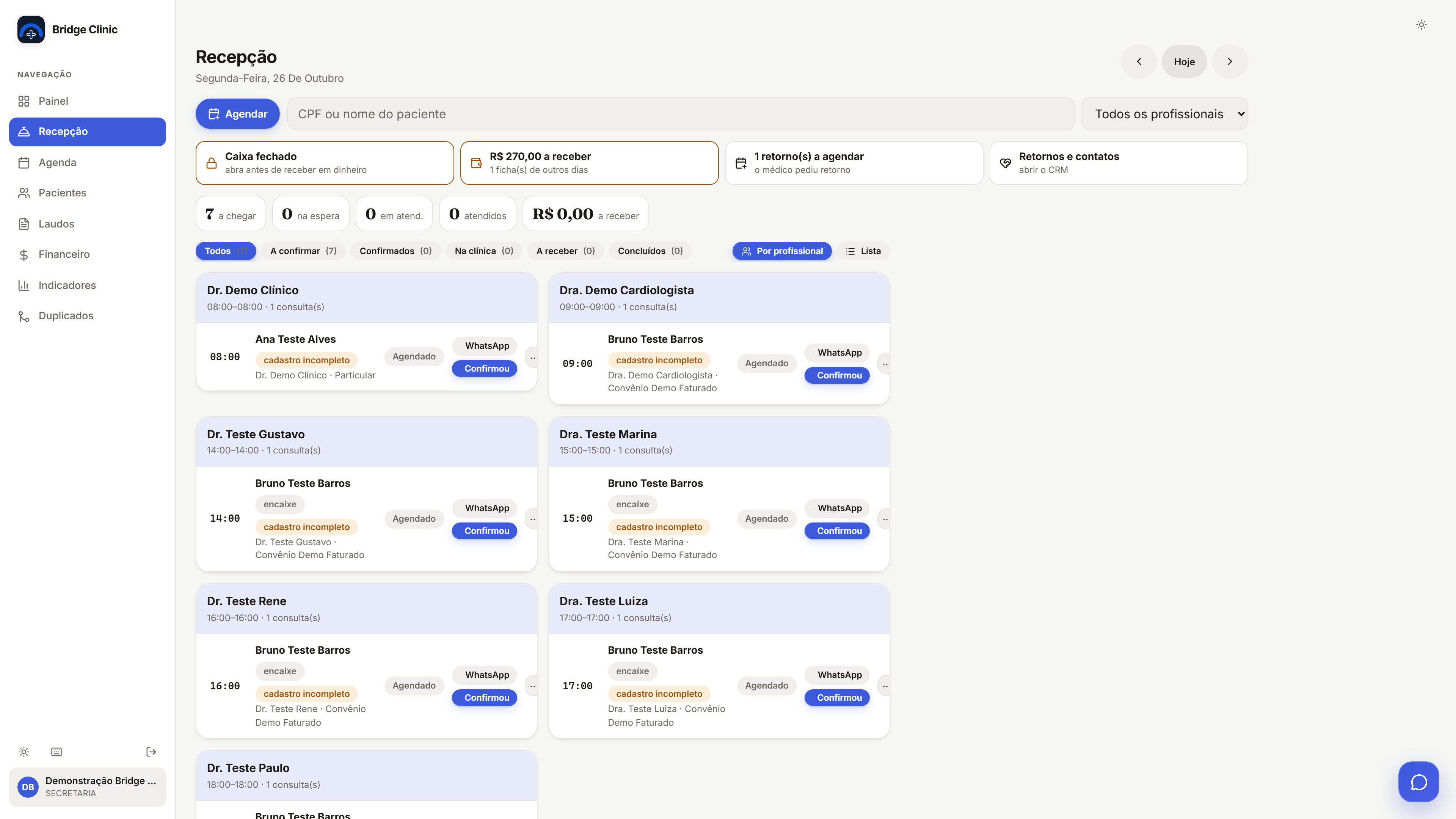Go to Pacientes section
1456x819 pixels.
[88, 193]
